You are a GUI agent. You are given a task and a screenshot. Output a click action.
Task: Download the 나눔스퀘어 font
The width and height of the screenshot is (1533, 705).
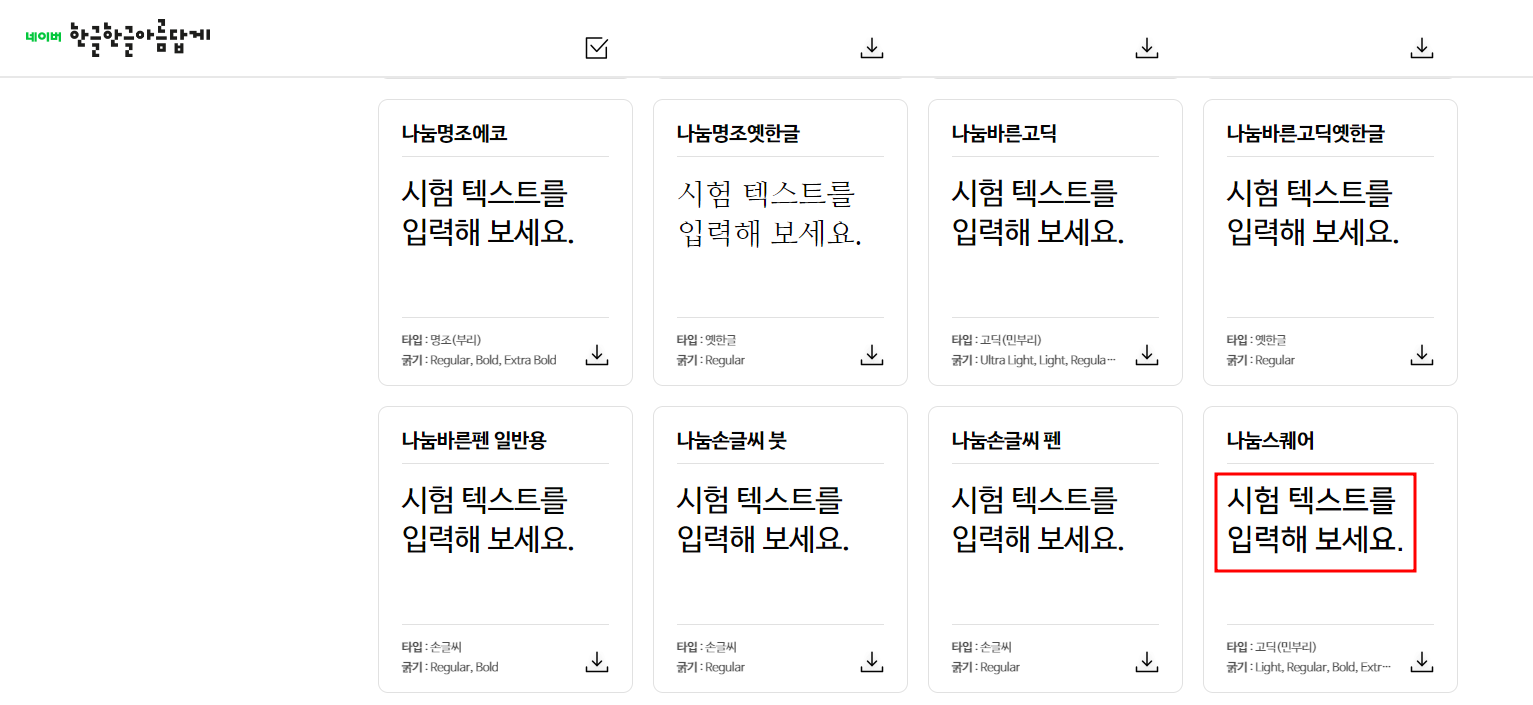1421,661
